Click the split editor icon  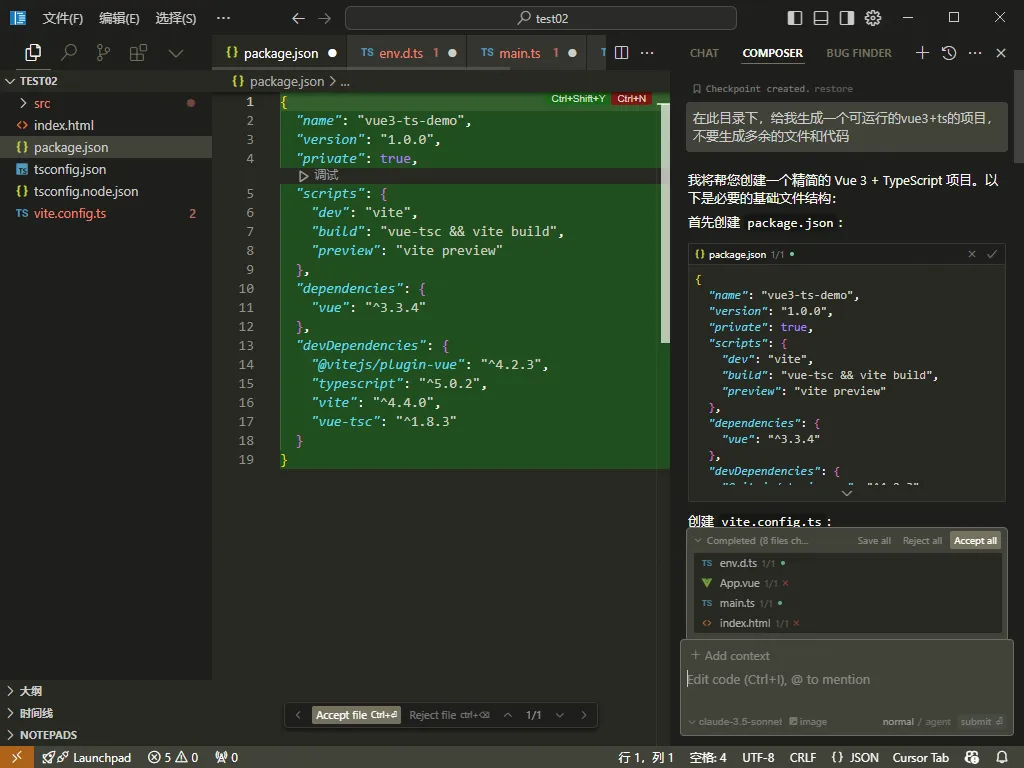[621, 53]
